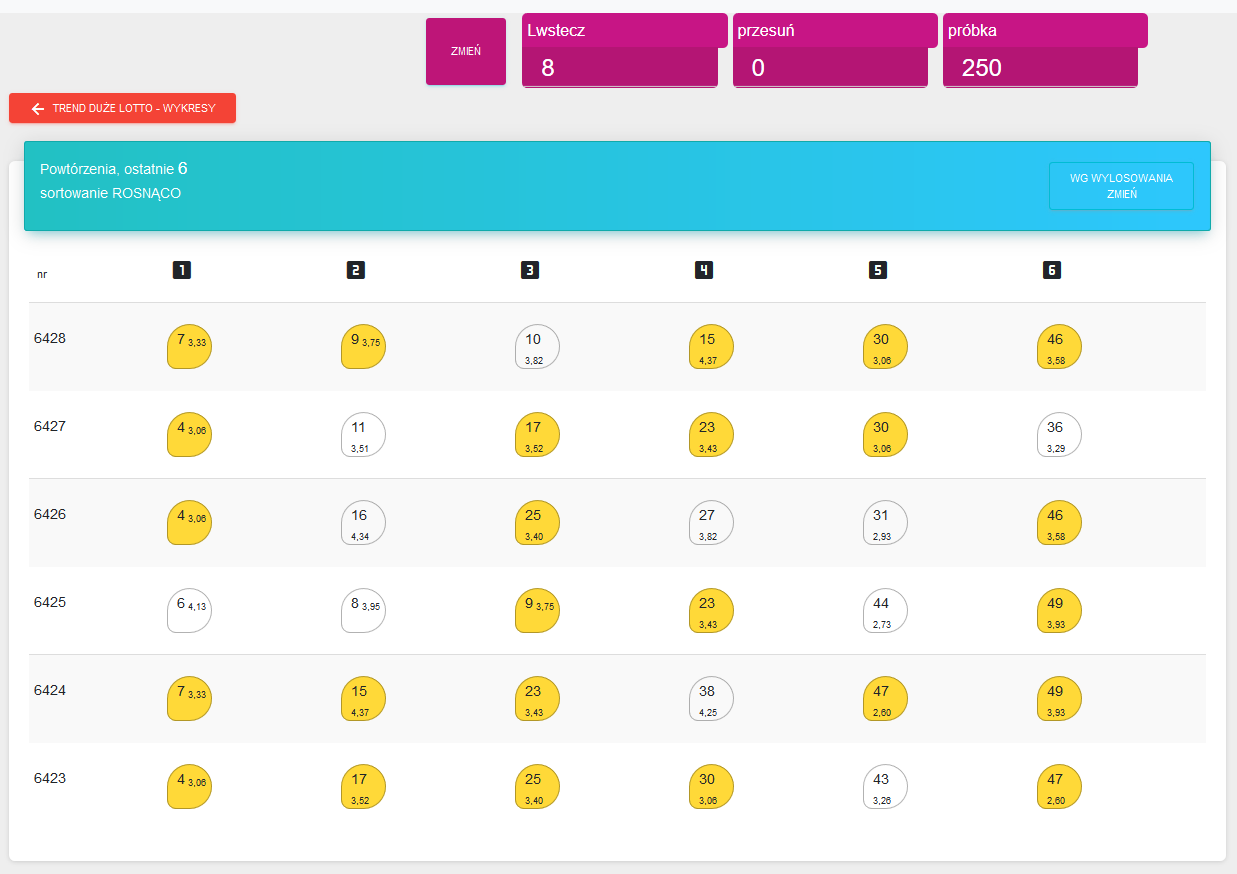1237x874 pixels.
Task: Click ball 46 in row 6428
Action: point(1059,346)
